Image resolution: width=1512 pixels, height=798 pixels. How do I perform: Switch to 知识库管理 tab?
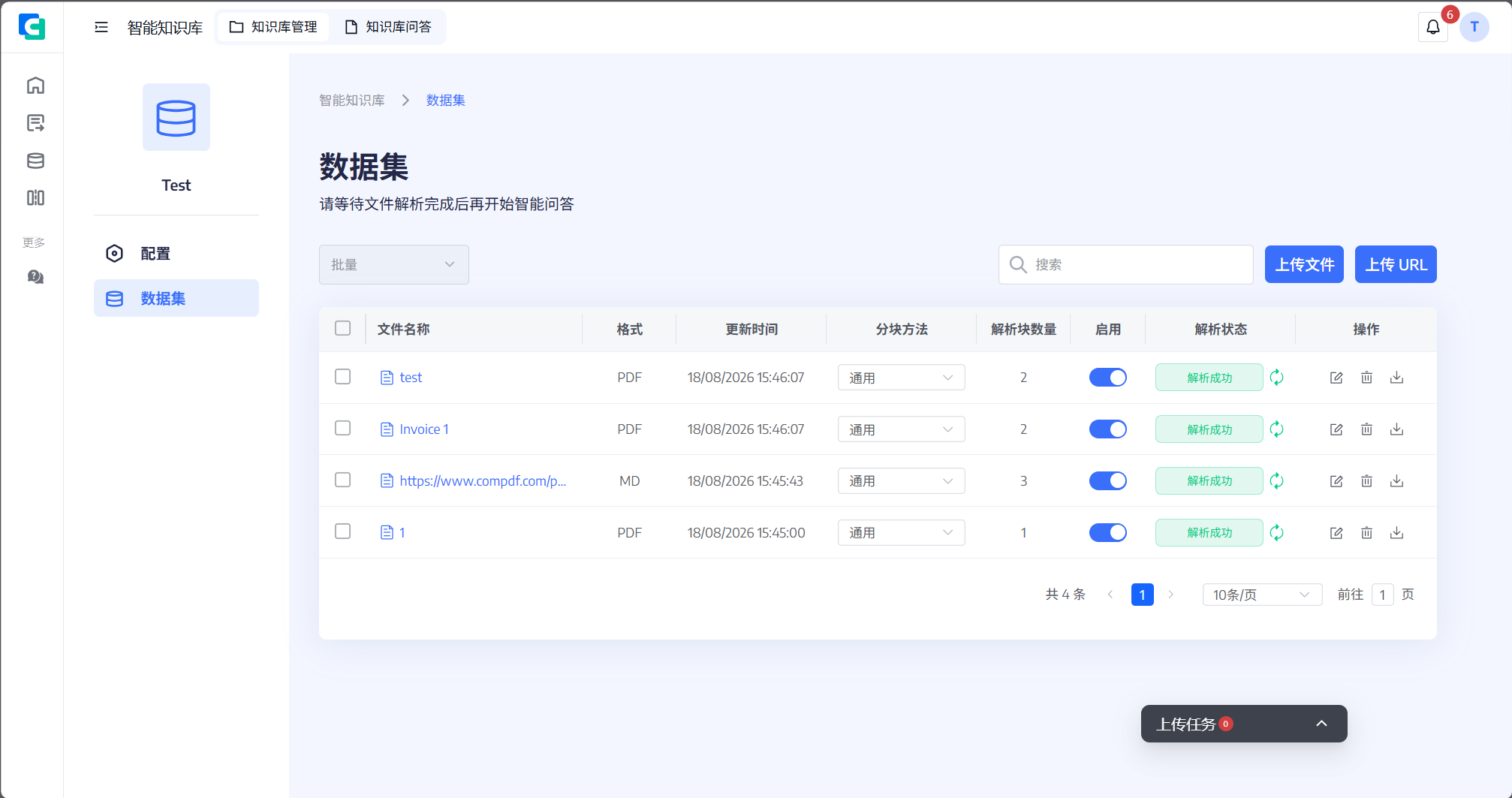click(x=273, y=27)
